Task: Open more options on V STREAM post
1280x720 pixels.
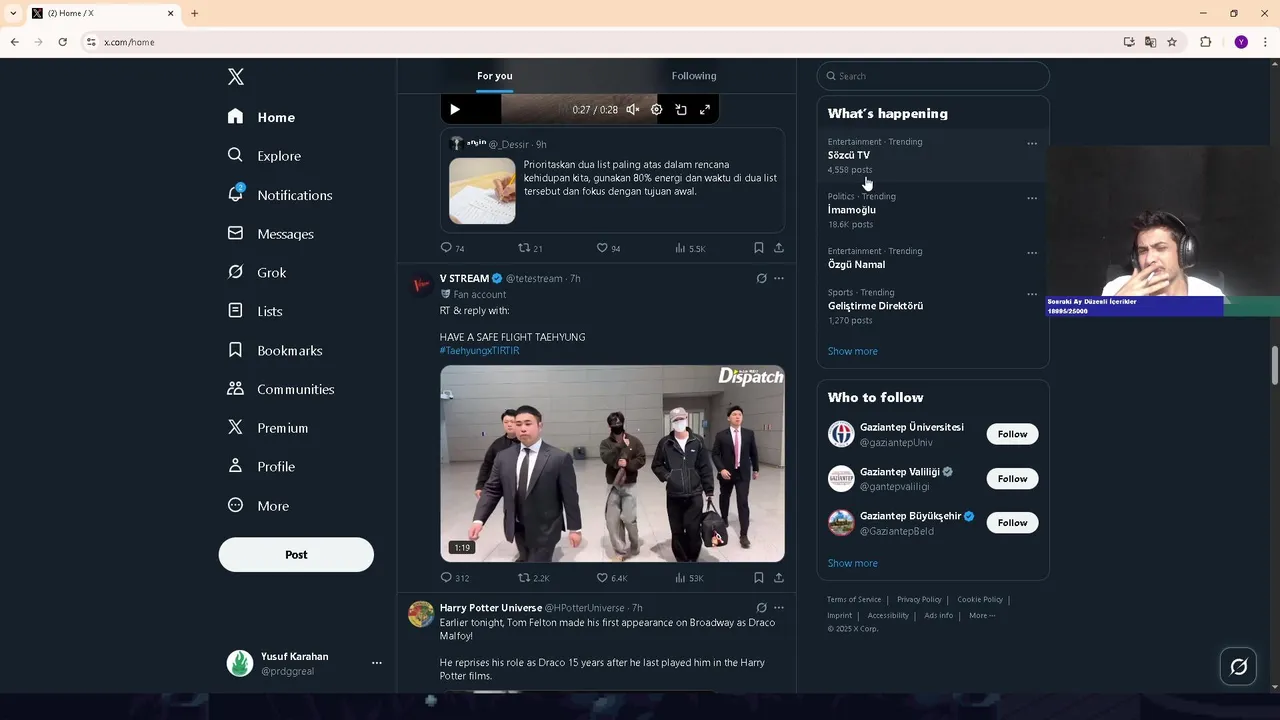Action: [x=779, y=278]
